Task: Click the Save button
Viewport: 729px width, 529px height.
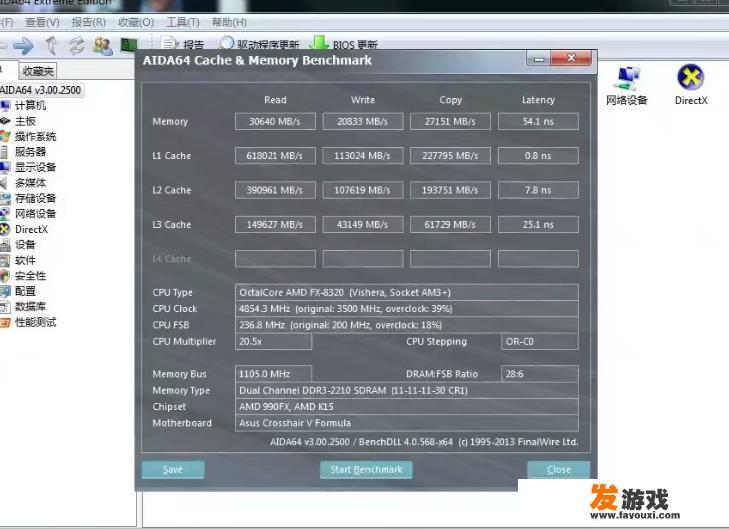Action: point(172,469)
